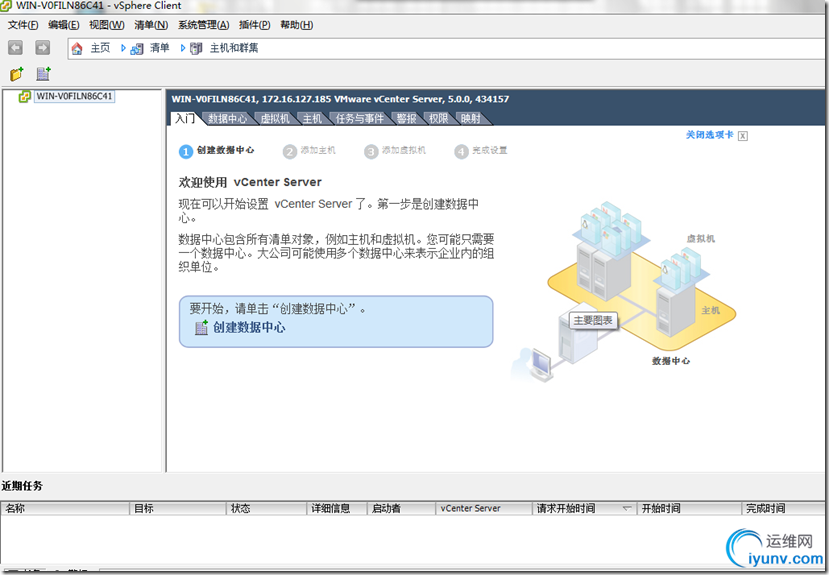Click the 数据中心 label under the diagram
The image size is (829, 575).
point(671,361)
